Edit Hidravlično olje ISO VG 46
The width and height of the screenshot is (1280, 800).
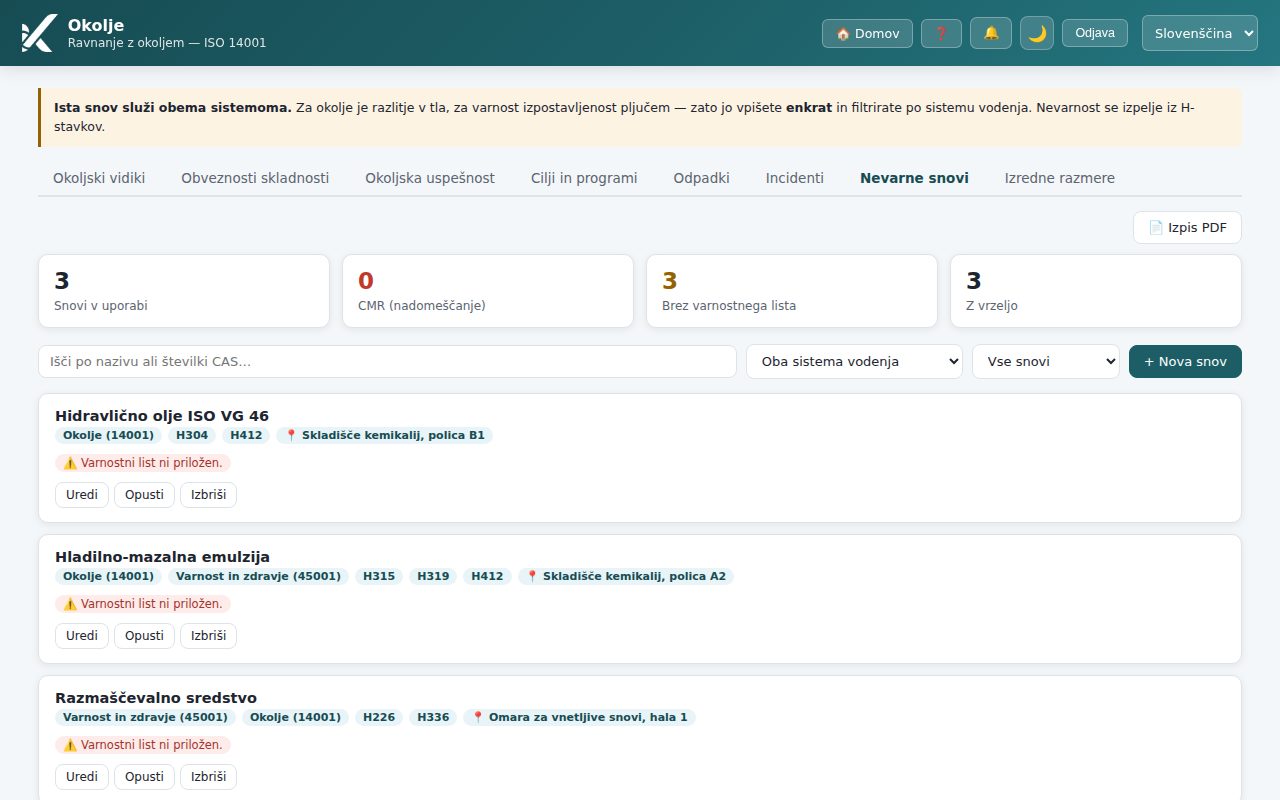pyautogui.click(x=82, y=495)
